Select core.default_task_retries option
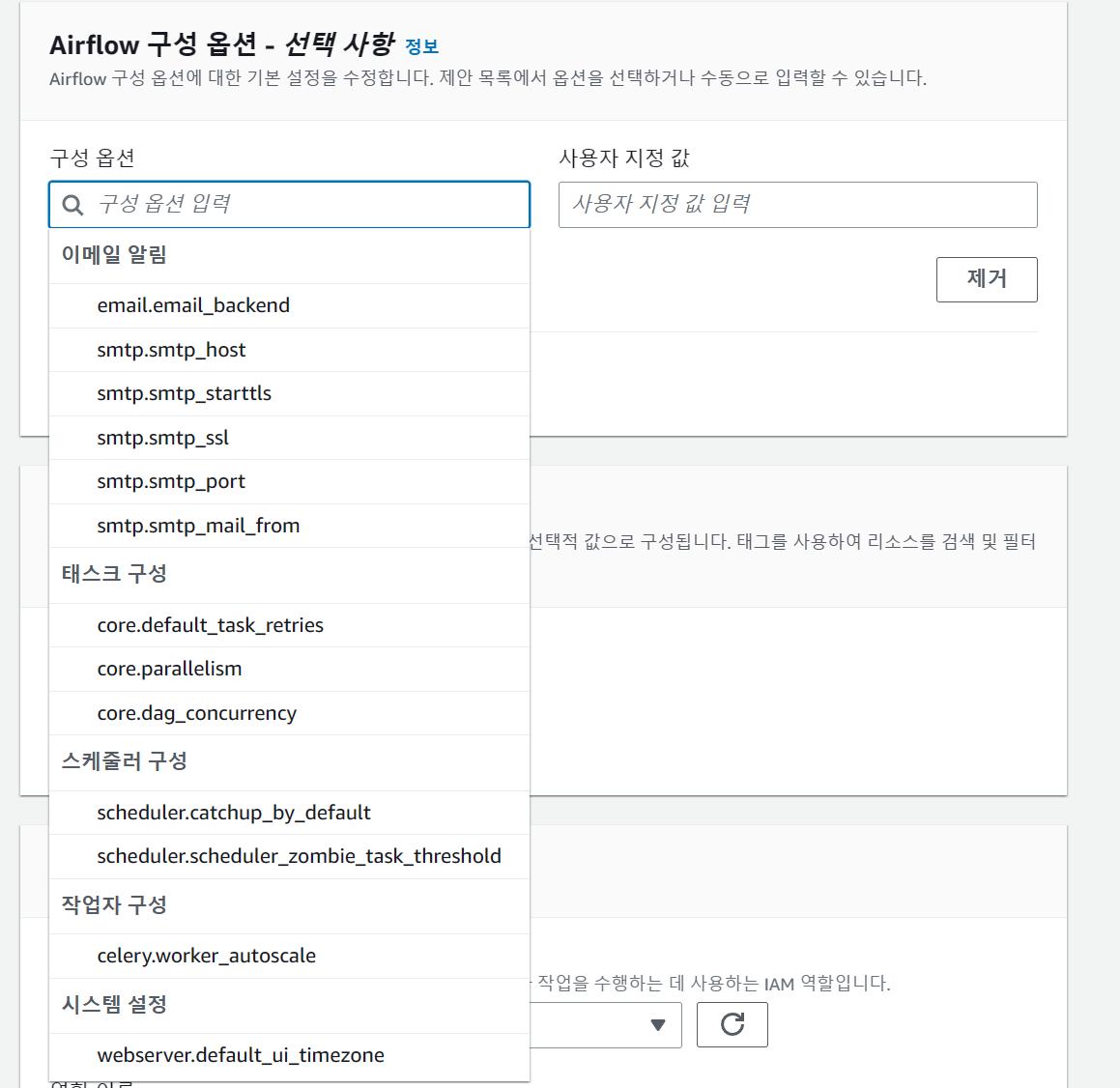Image resolution: width=1120 pixels, height=1088 pixels. pyautogui.click(x=210, y=625)
